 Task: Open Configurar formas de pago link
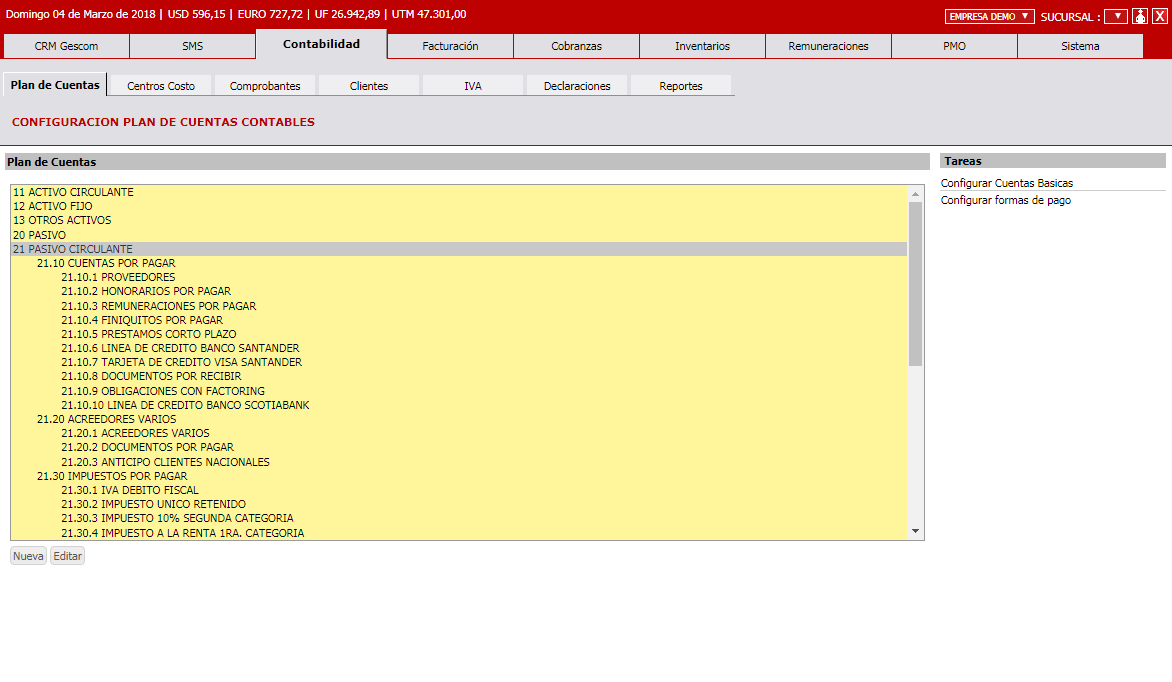pyautogui.click(x=1006, y=200)
